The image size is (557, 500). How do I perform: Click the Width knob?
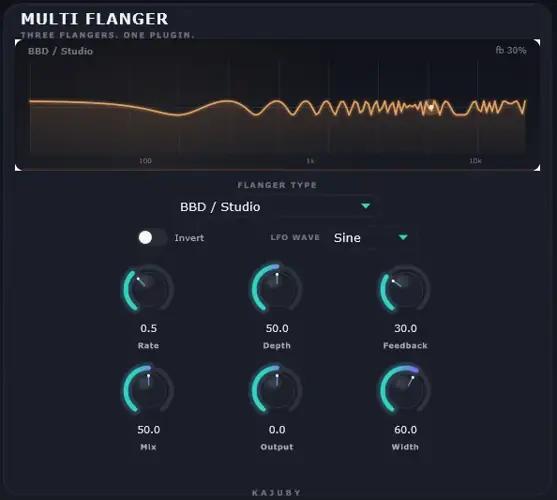(405, 389)
